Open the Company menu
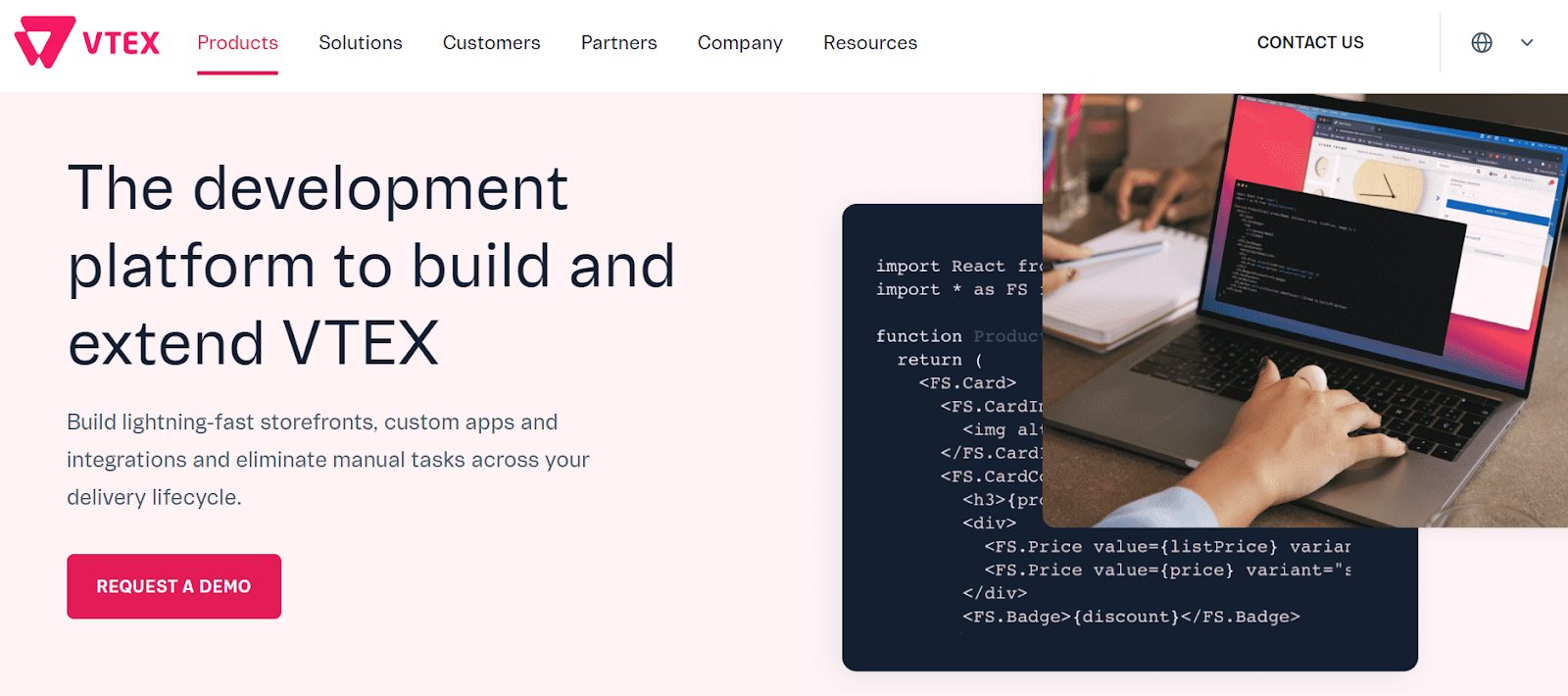1568x696 pixels. (x=740, y=43)
